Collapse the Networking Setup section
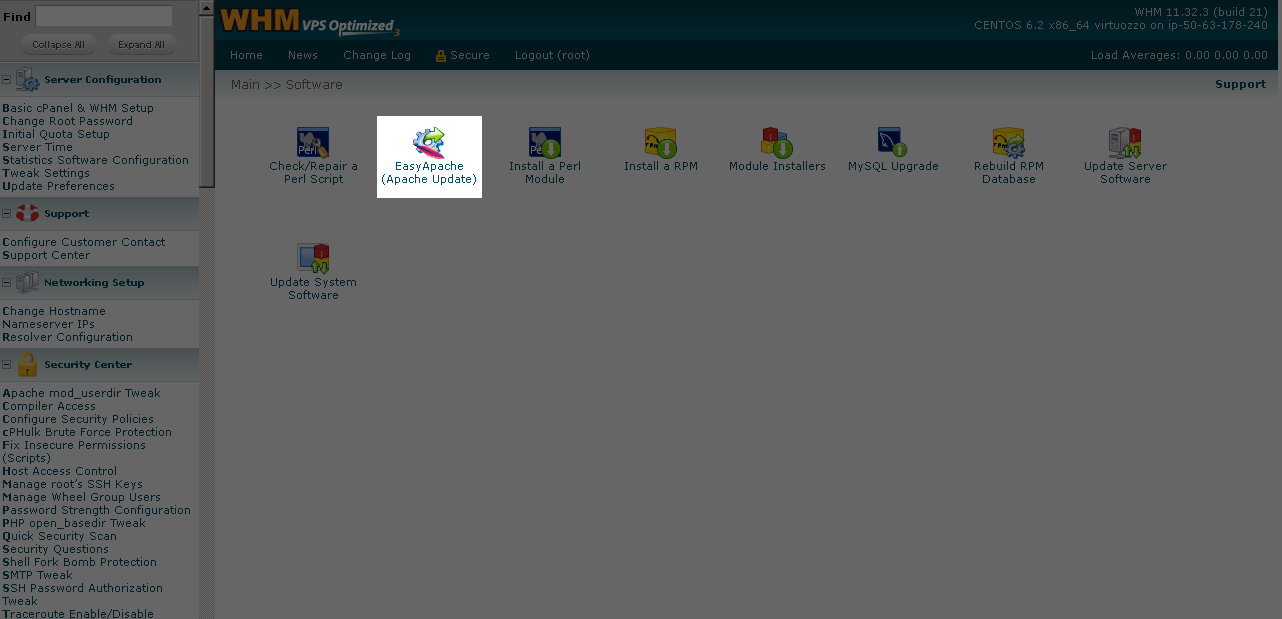The width and height of the screenshot is (1282, 619). (x=6, y=282)
